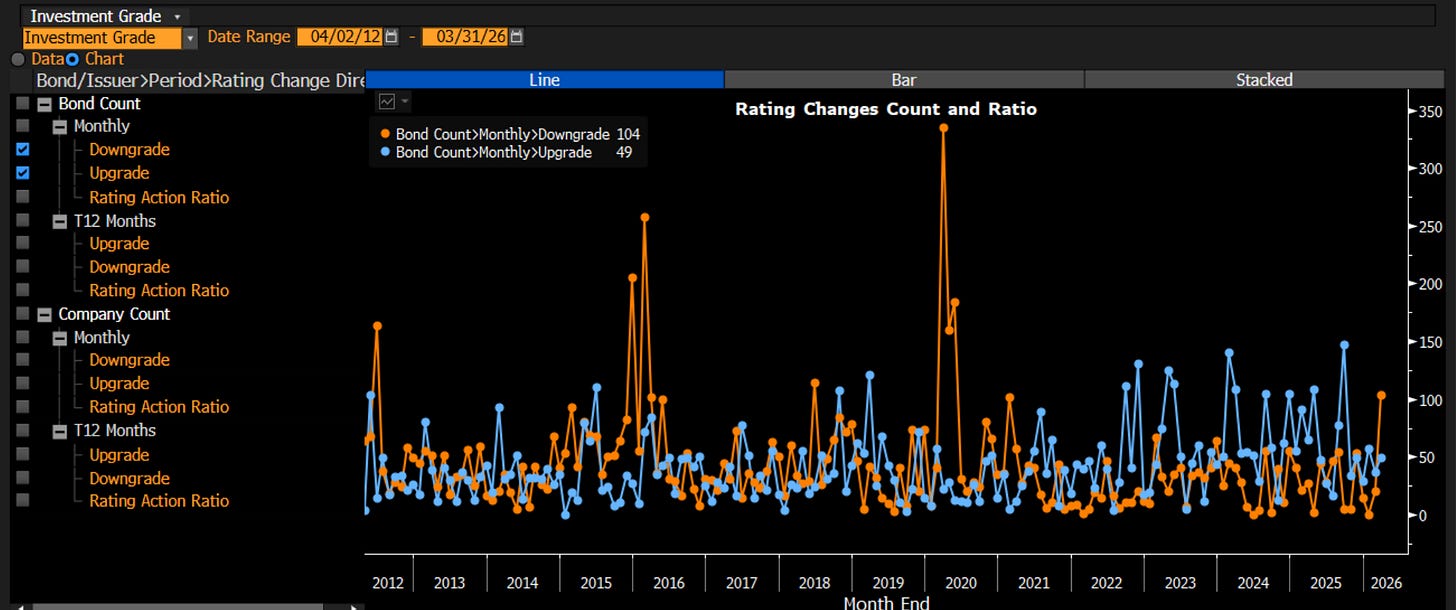Click the horizontal scrollbar under tree panel
Screen dimensions: 1456x610
tap(182, 606)
